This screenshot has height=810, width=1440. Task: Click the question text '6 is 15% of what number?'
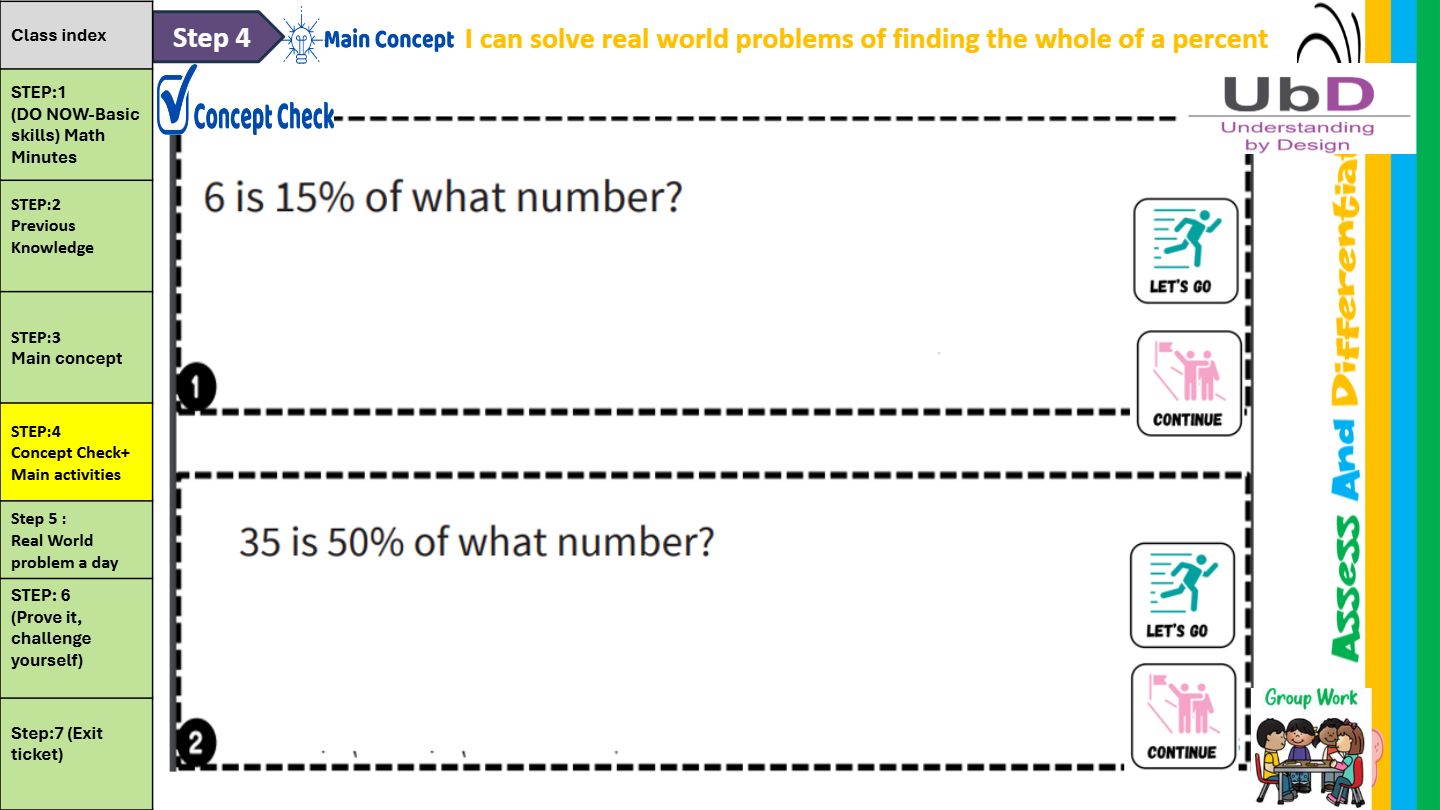click(x=442, y=197)
